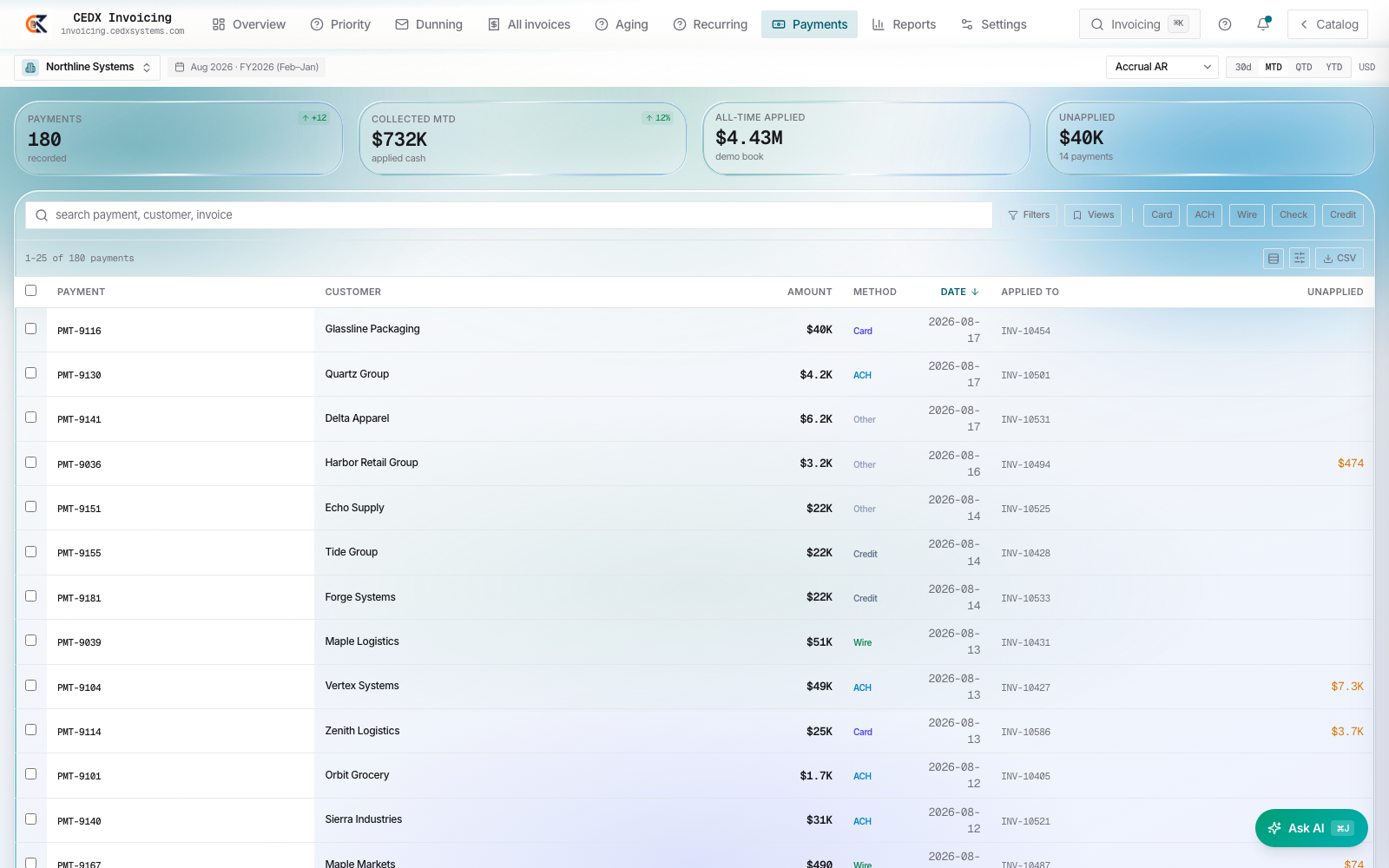Viewport: 1389px width, 868px height.
Task: Open the Aug 2026 fiscal period picker
Action: click(x=247, y=67)
